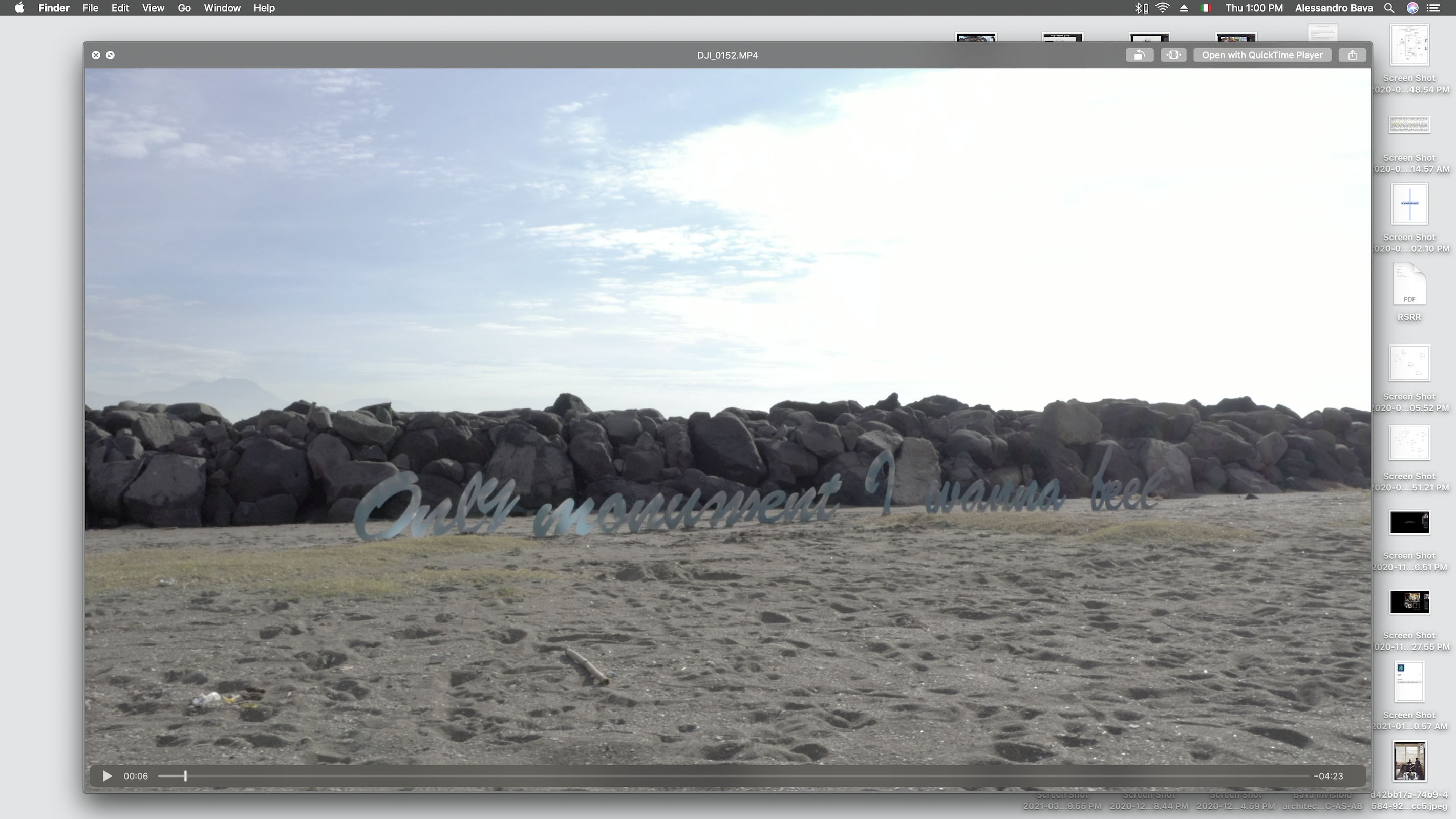Screen dimensions: 1456x819
Task: Click the Share icon in Quick Look
Action: coord(1352,55)
